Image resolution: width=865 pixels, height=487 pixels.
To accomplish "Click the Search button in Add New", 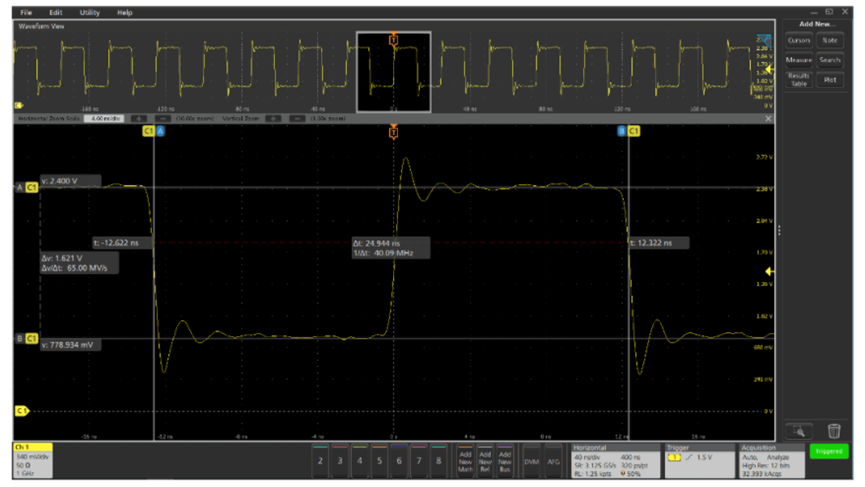I will pyautogui.click(x=830, y=60).
